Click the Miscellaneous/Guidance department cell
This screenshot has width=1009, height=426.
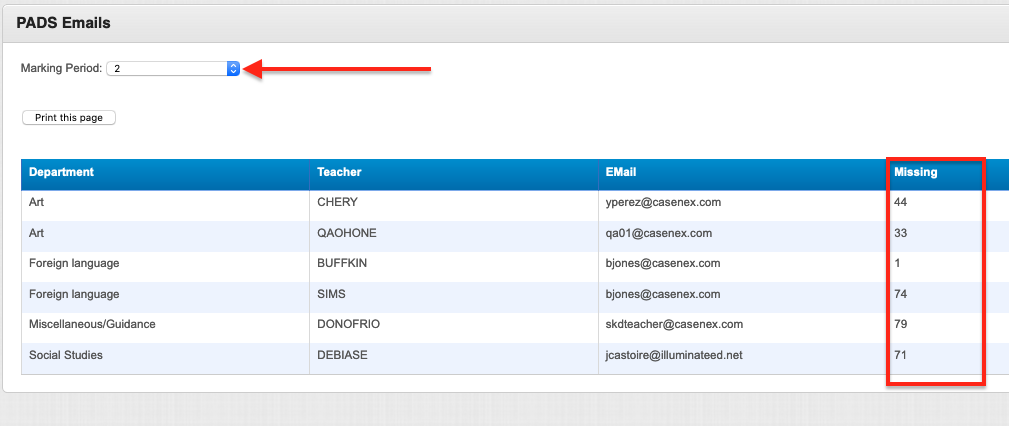click(92, 324)
